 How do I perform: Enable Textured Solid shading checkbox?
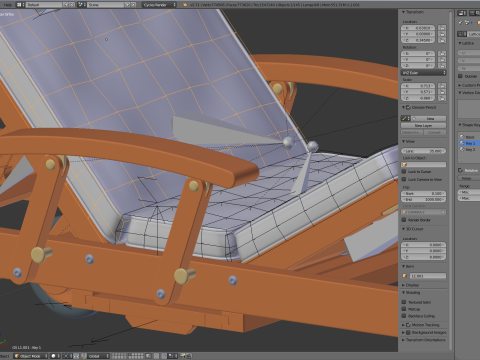[404, 302]
